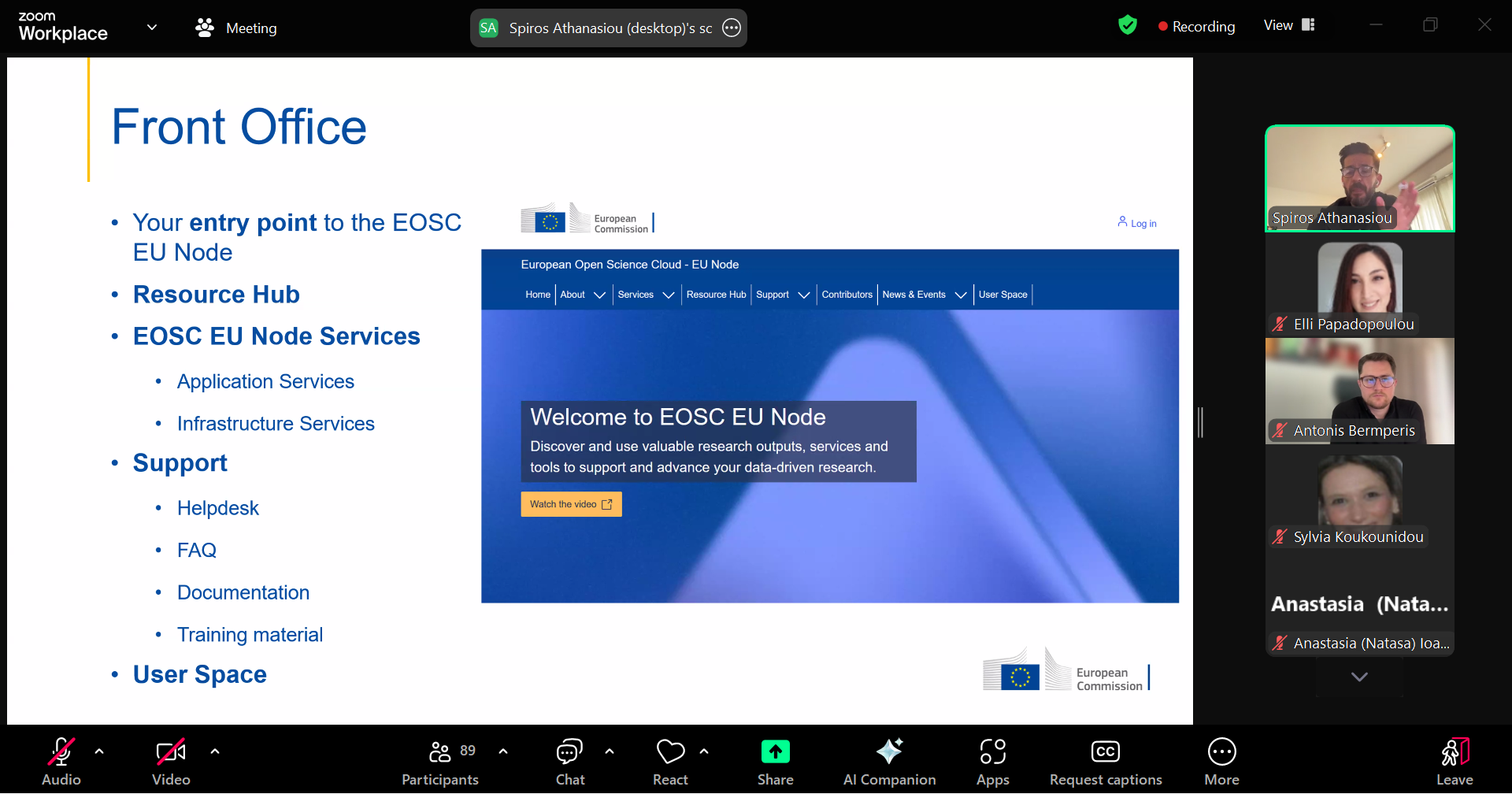Select Anastasia (Natasa) participant tile

click(x=1360, y=604)
